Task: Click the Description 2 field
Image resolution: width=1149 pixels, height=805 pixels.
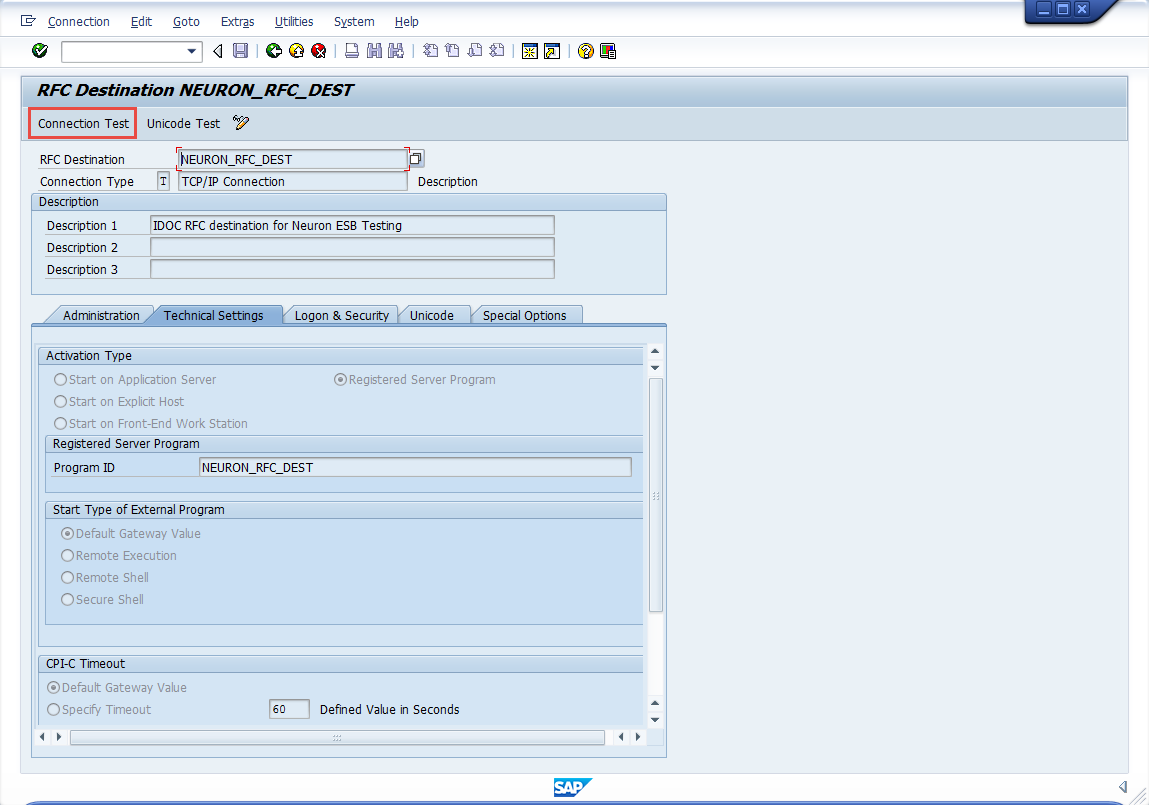Action: coord(352,247)
